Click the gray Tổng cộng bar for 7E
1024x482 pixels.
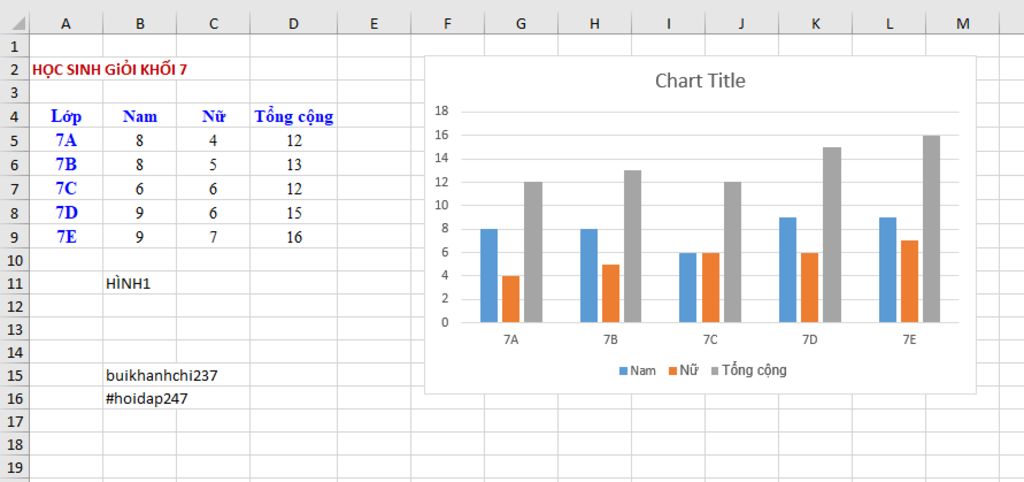pos(931,229)
